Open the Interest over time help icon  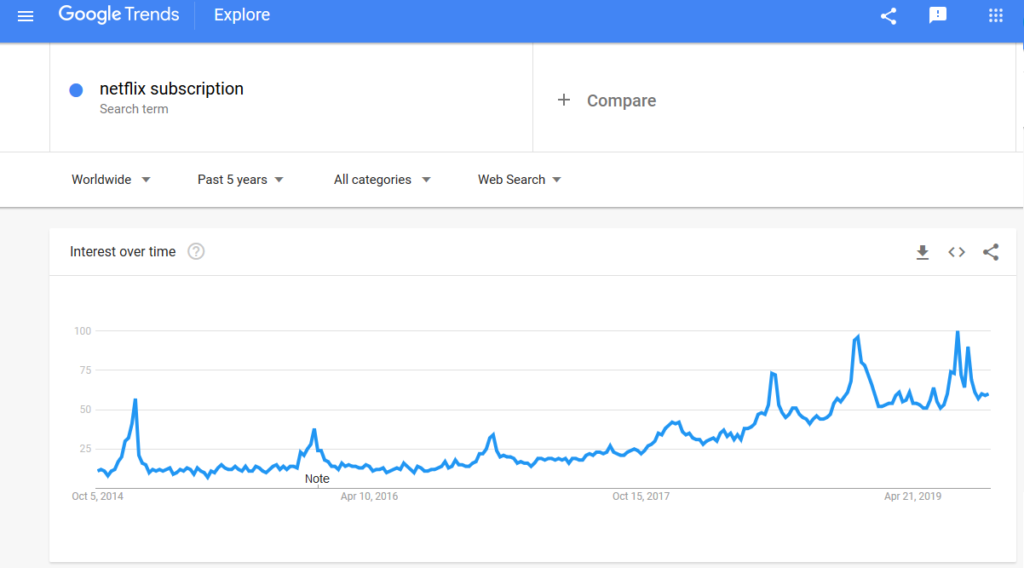point(196,252)
